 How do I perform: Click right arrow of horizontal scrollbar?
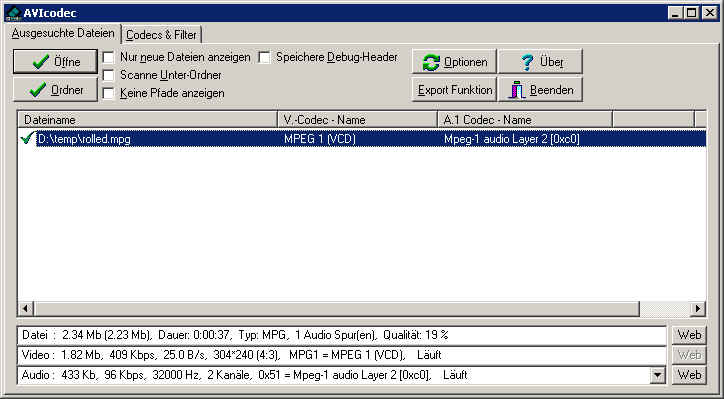click(x=698, y=308)
